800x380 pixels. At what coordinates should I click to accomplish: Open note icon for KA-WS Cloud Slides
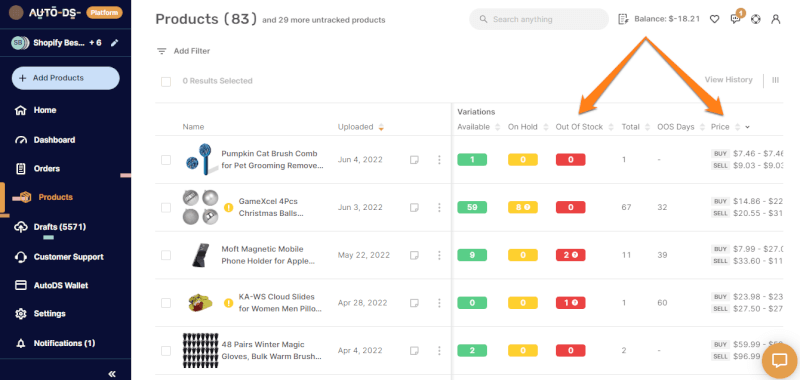[414, 303]
